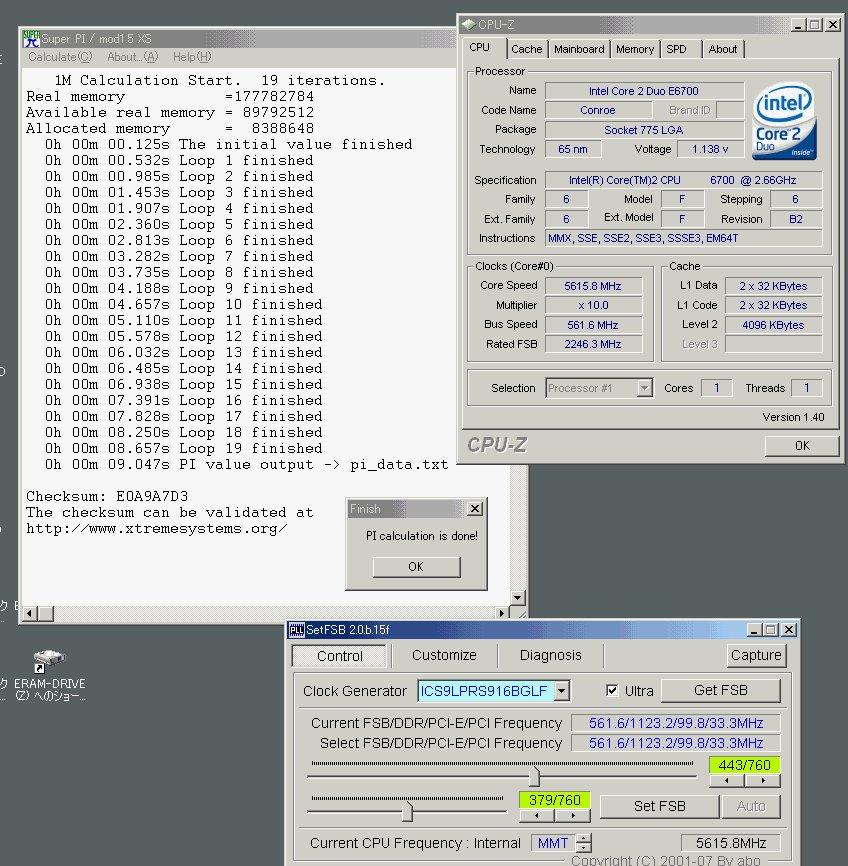Click Super PI vertical scrollbar down arrow
The image size is (848, 866).
click(x=518, y=597)
